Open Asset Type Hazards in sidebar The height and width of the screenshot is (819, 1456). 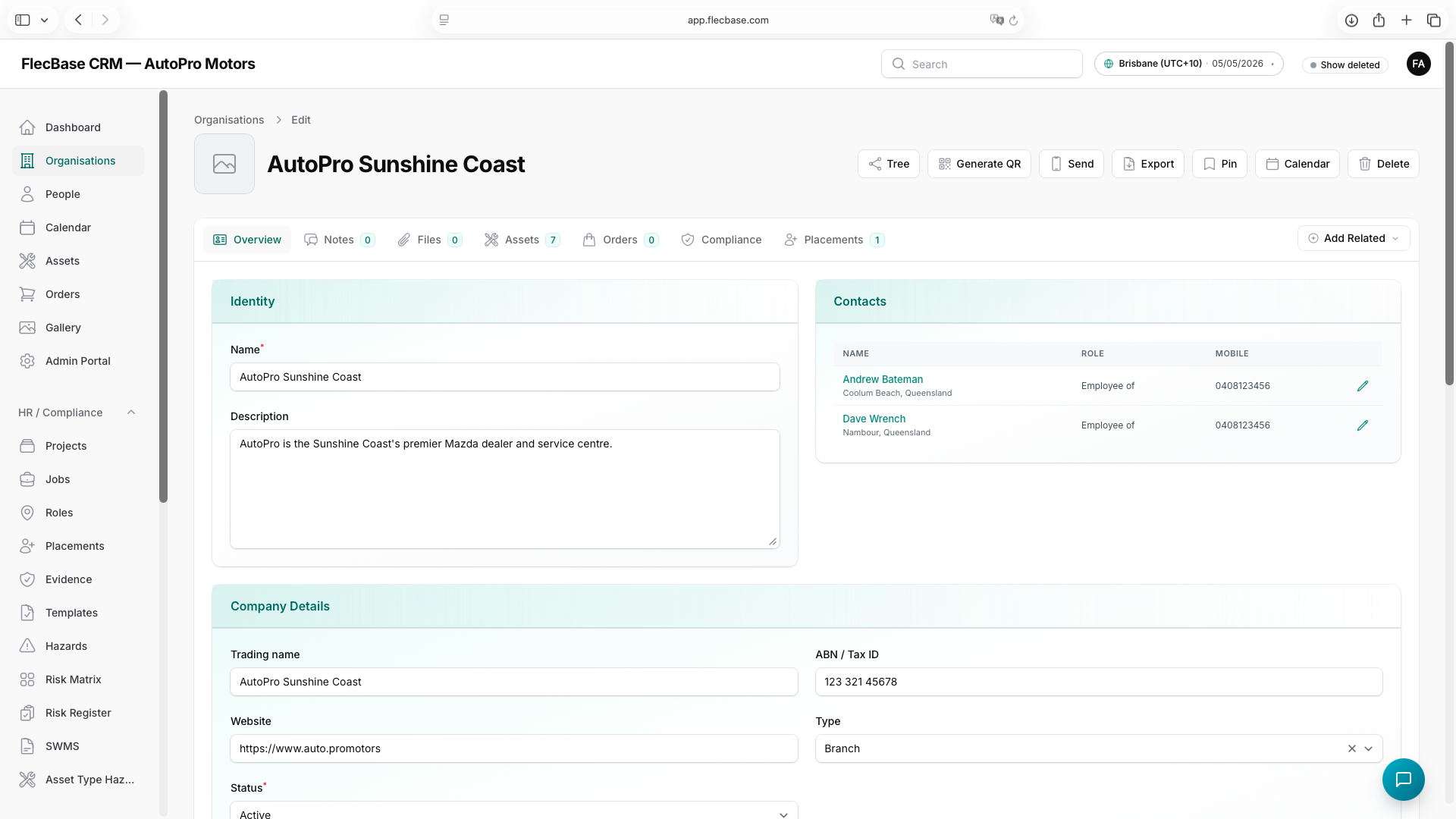click(x=78, y=780)
